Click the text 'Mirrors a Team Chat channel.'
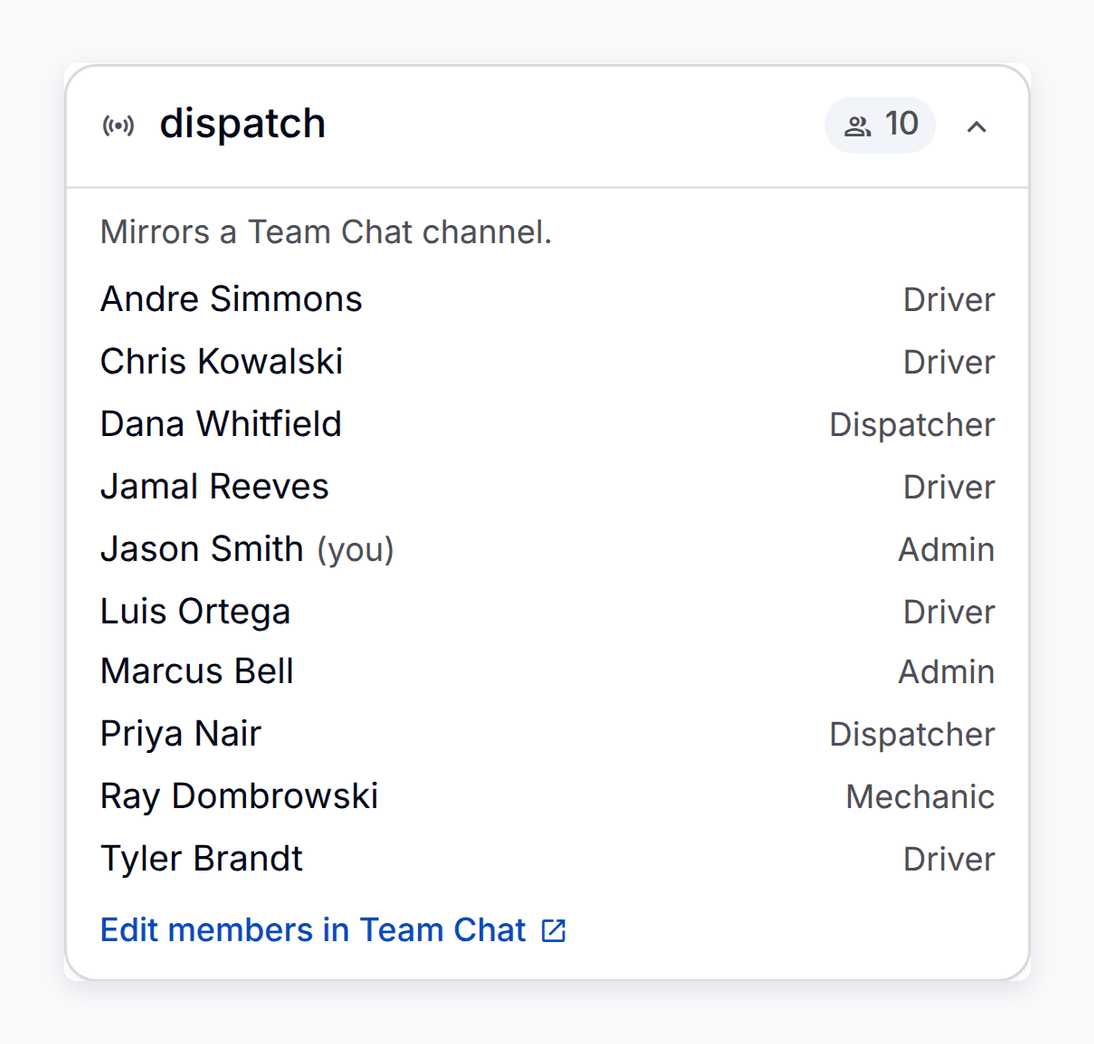1094x1044 pixels. click(326, 232)
